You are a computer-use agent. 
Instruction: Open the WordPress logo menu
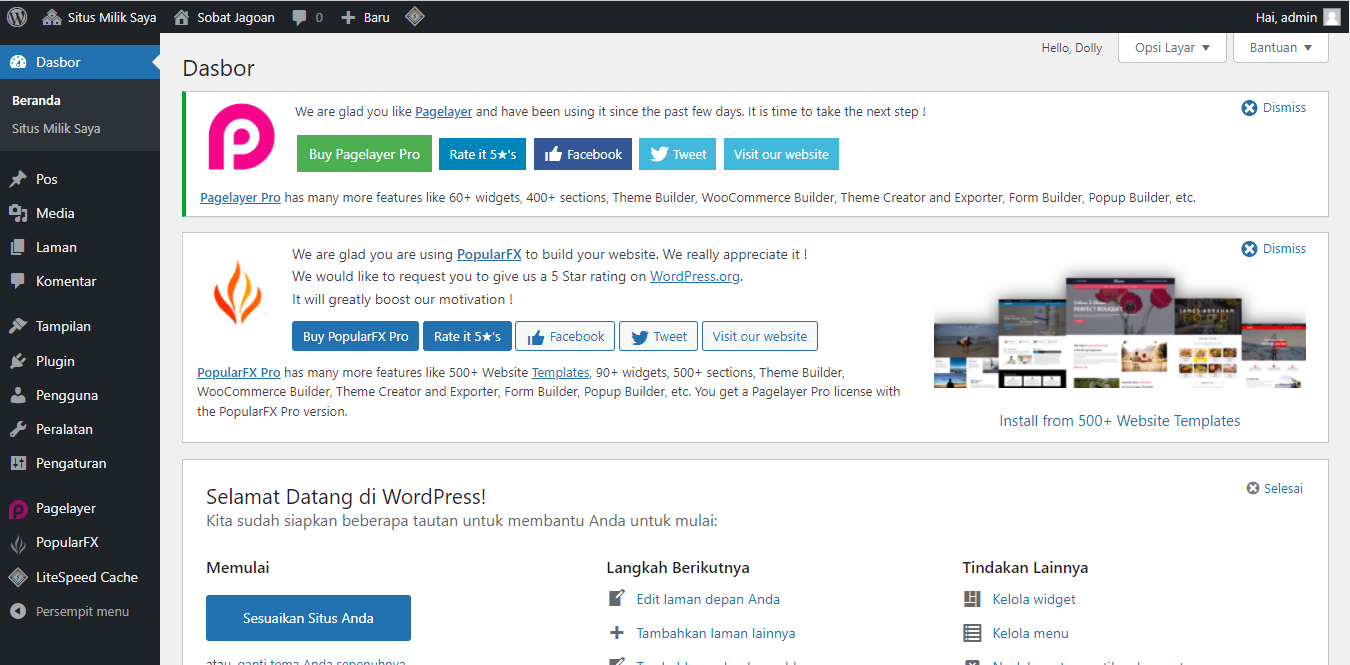17,17
